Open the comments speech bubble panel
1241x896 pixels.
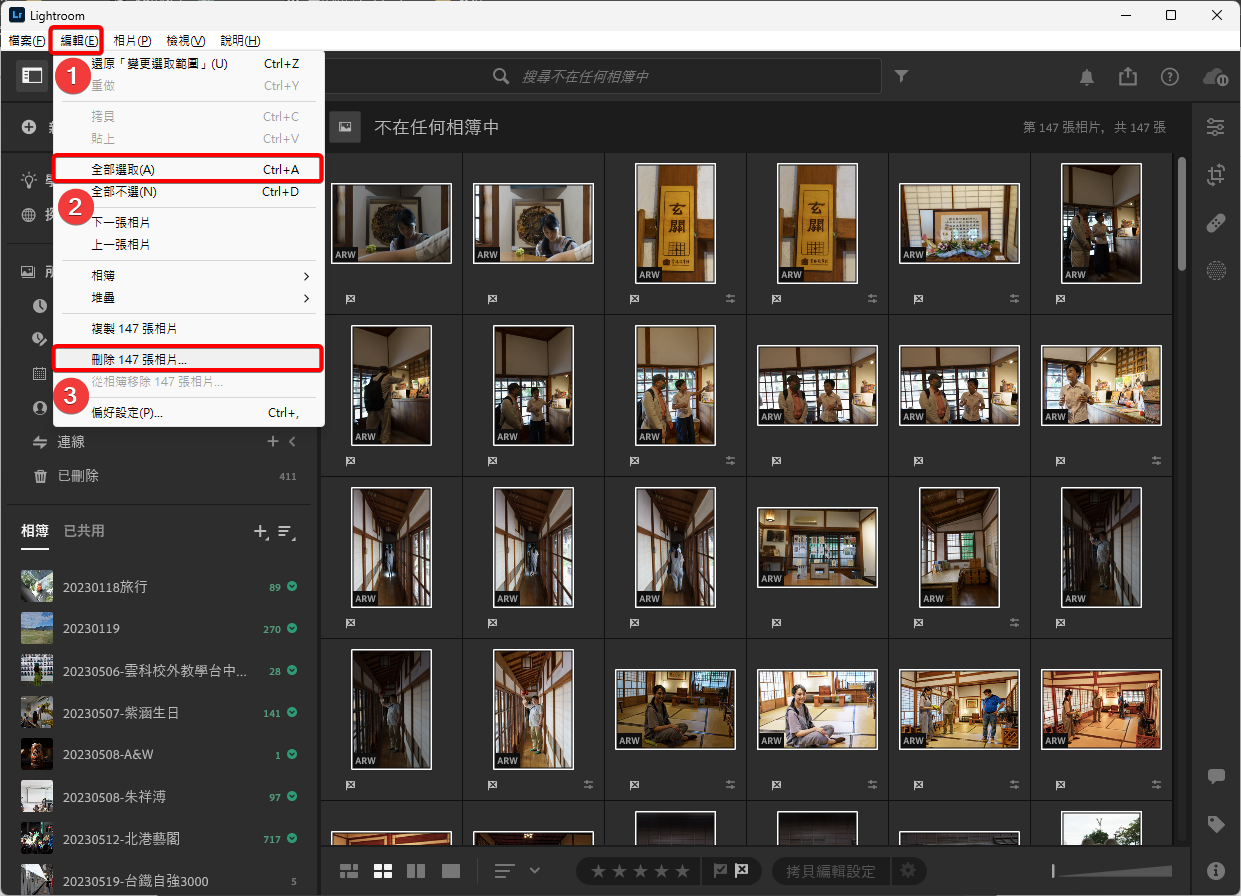(1215, 777)
